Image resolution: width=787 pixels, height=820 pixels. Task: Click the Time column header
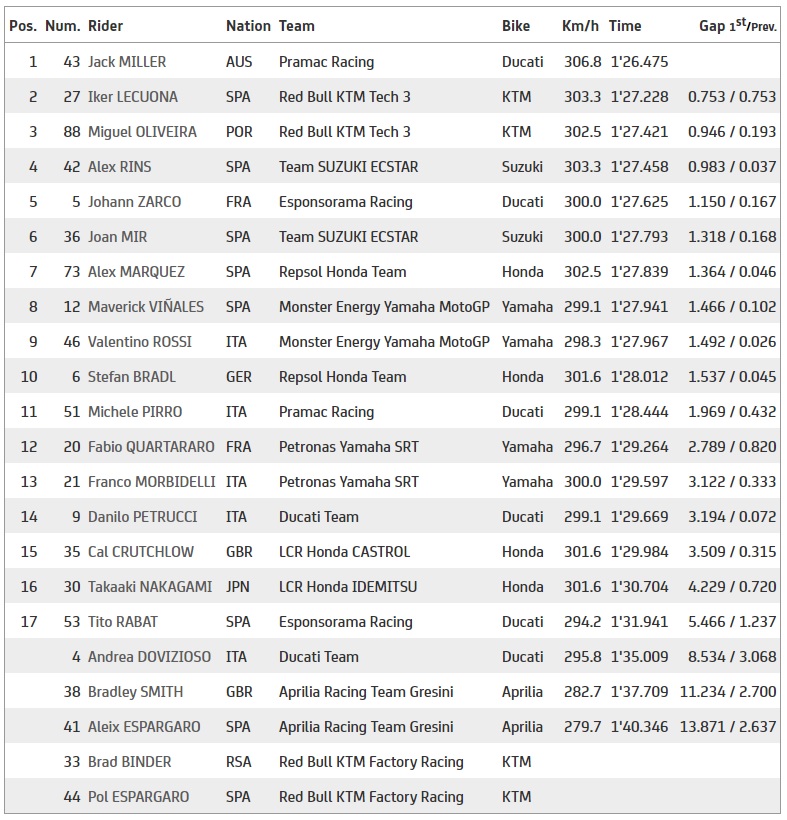click(x=625, y=26)
